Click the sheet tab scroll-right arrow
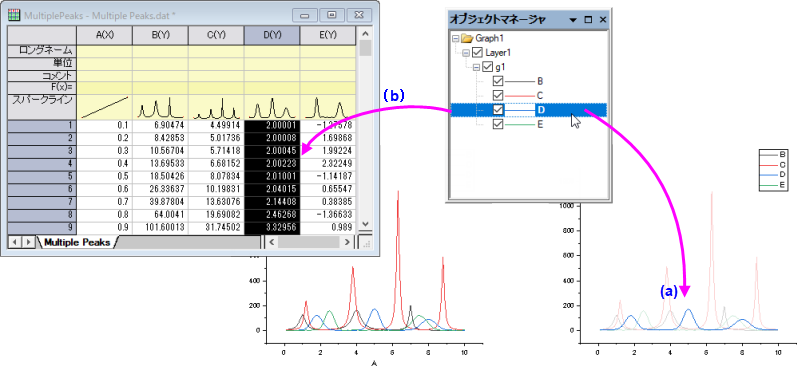 [28, 242]
